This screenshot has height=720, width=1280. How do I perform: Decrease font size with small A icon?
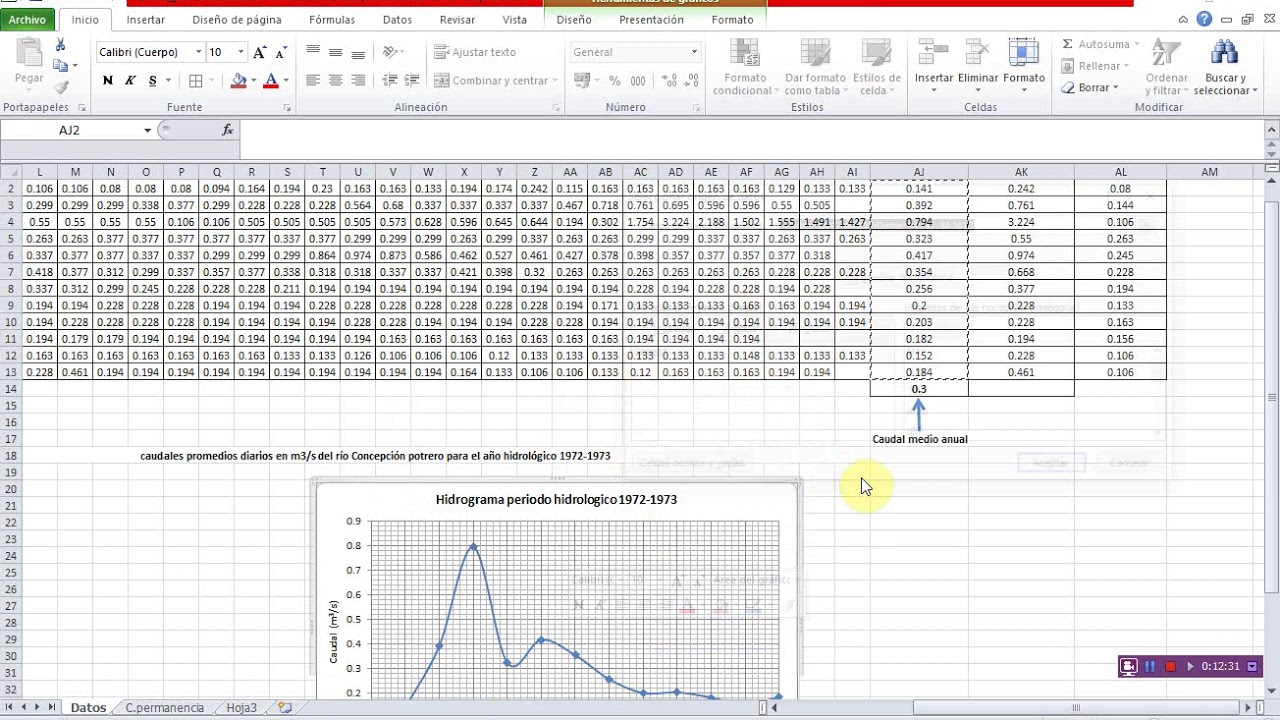pos(282,52)
